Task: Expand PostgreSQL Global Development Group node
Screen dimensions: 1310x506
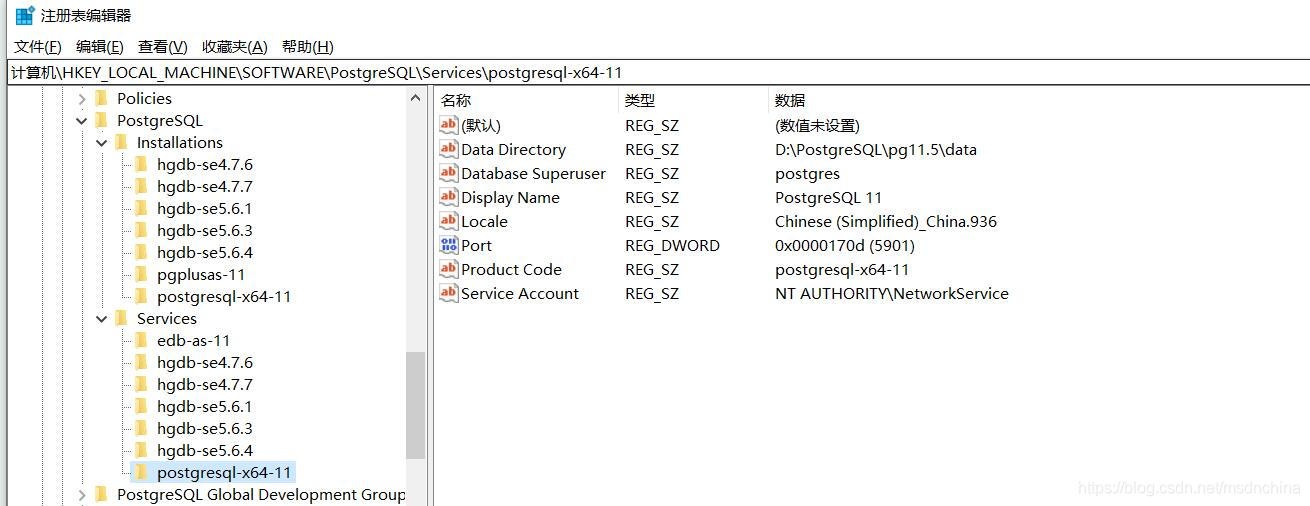Action: tap(82, 495)
